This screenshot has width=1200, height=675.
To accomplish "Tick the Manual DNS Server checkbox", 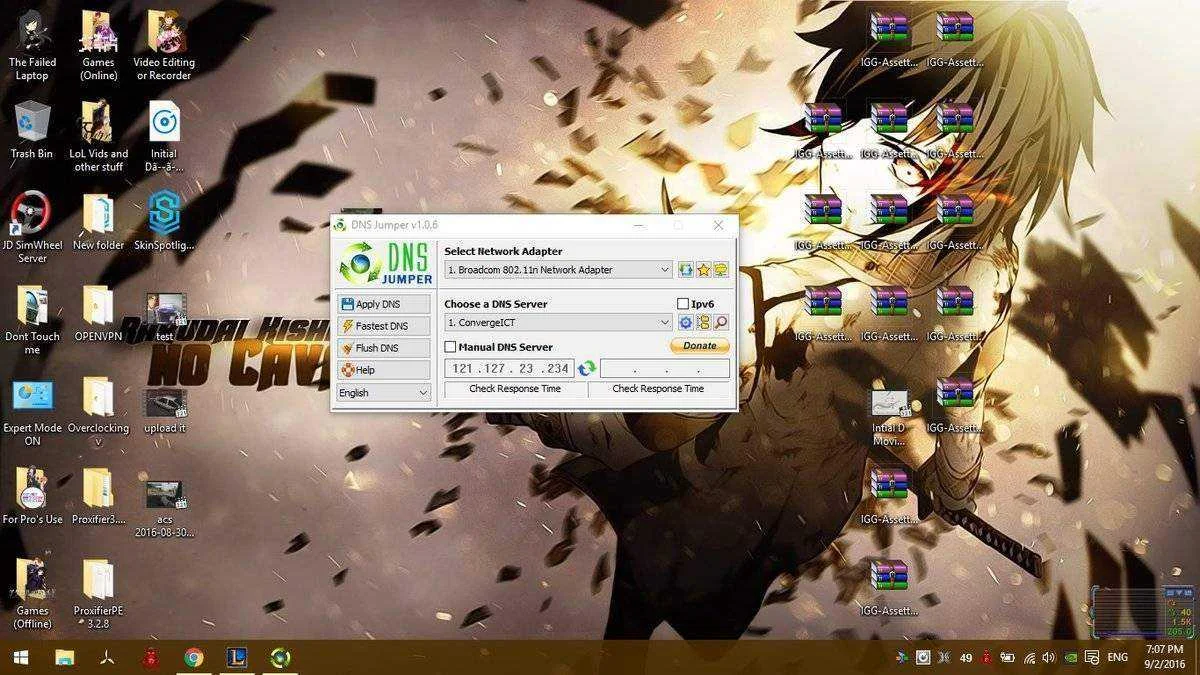I will tap(450, 347).
